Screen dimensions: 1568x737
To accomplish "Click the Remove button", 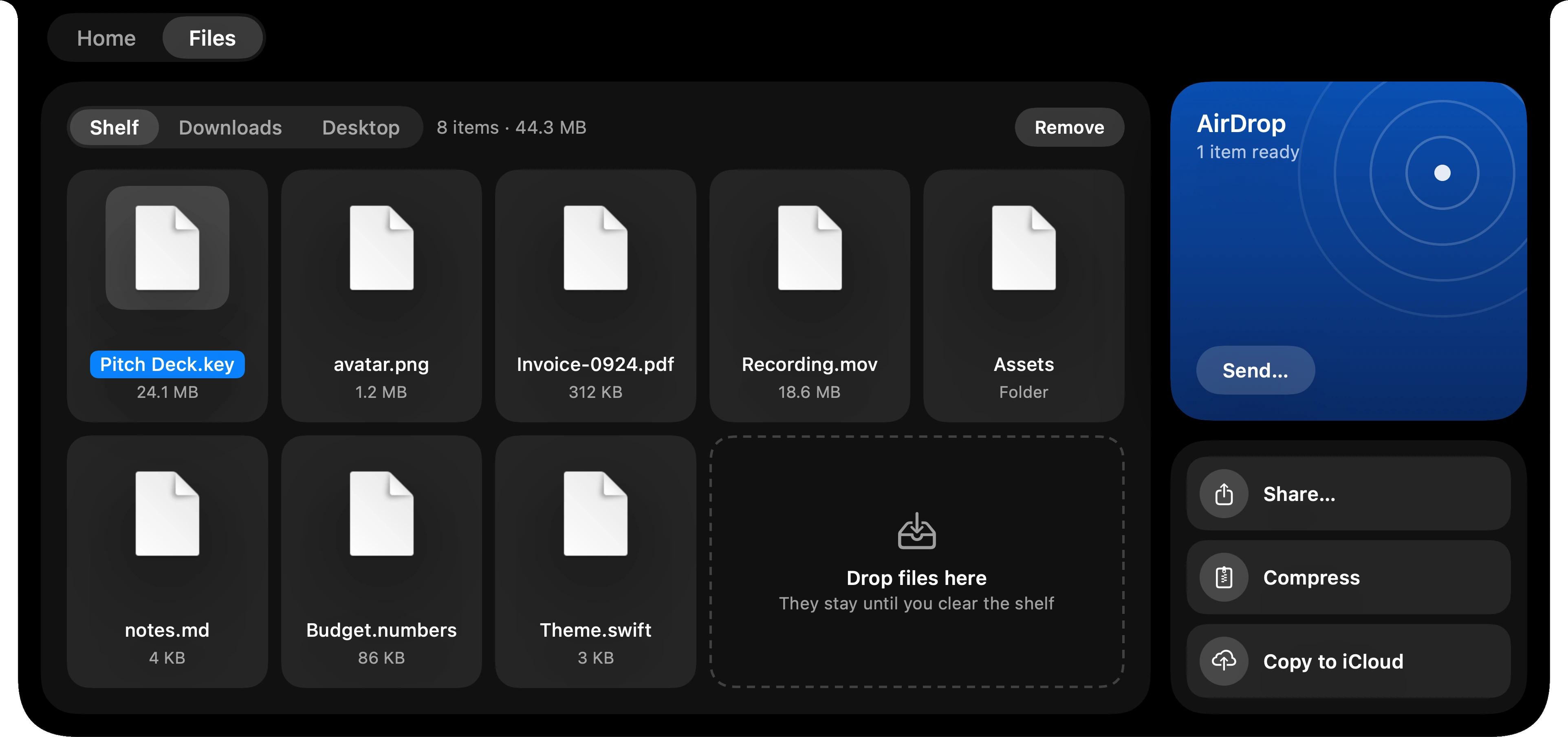I will [x=1070, y=127].
